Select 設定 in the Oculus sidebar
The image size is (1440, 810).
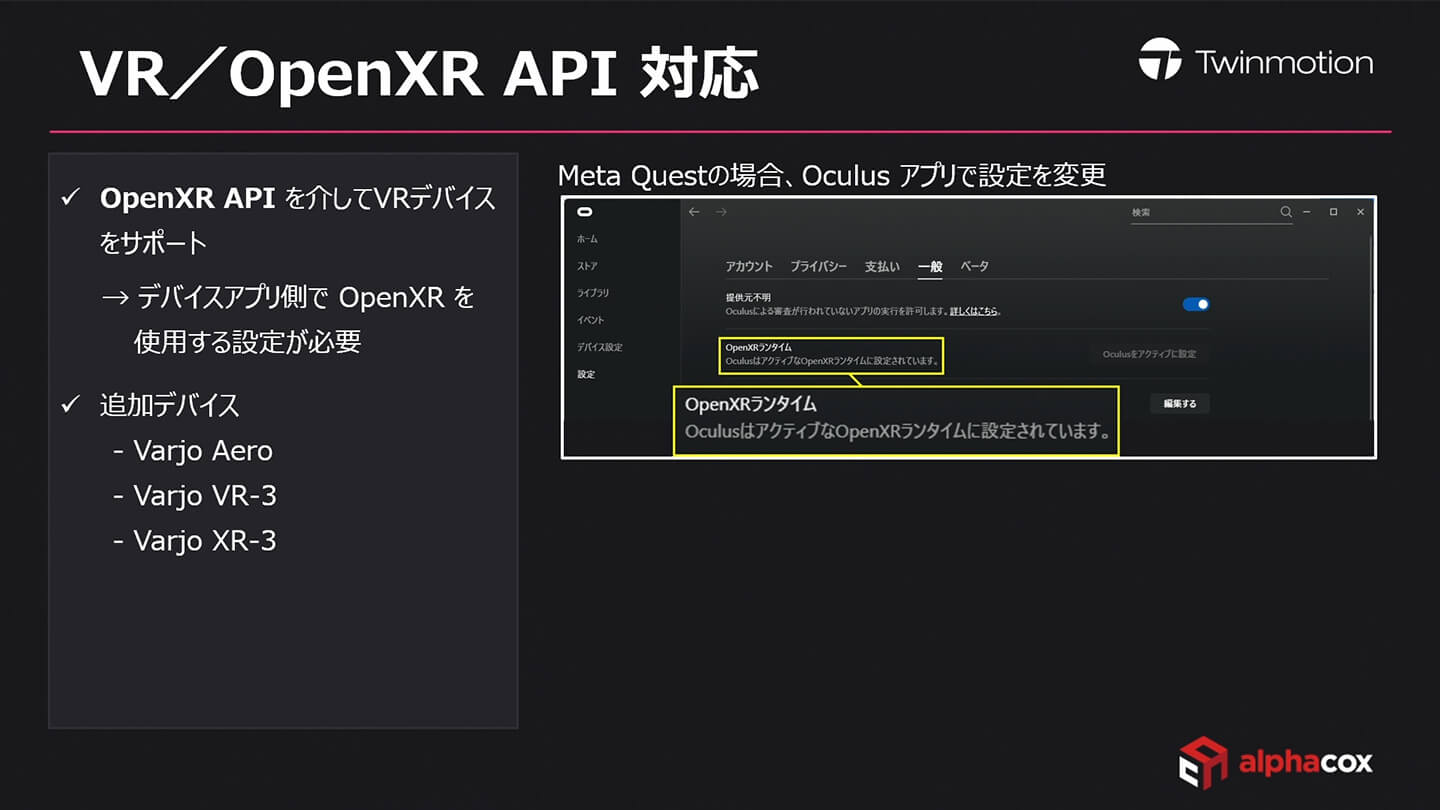pos(586,374)
